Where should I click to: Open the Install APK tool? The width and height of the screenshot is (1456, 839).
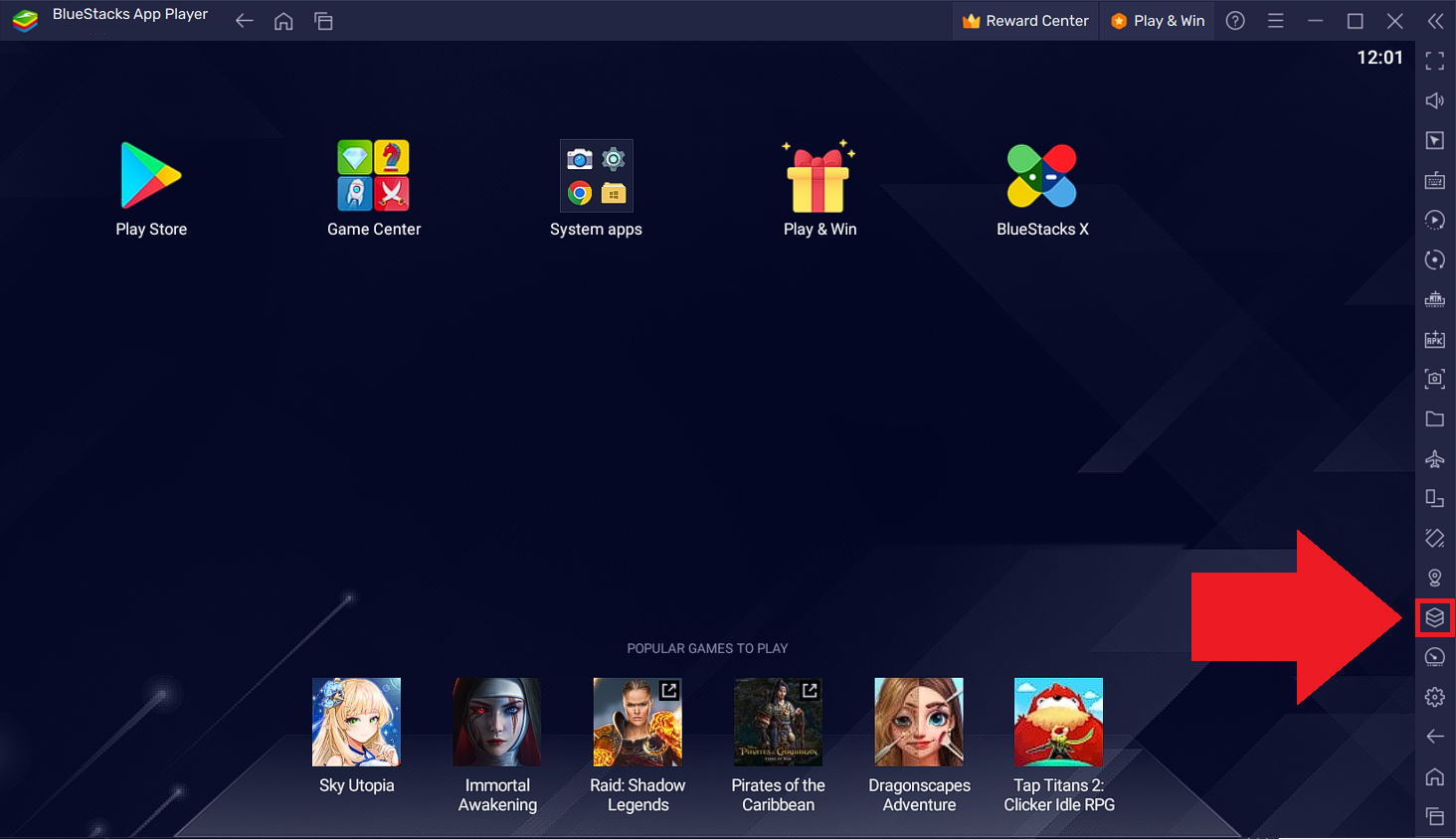click(x=1434, y=339)
